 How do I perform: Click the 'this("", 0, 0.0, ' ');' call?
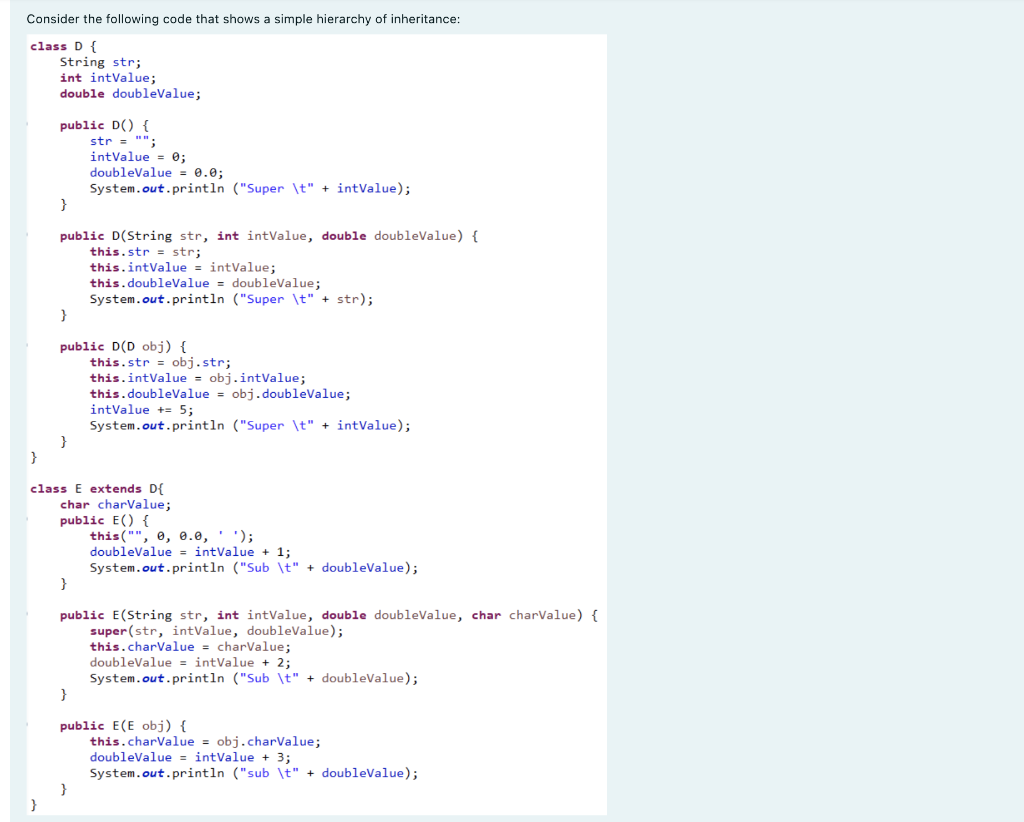point(172,536)
